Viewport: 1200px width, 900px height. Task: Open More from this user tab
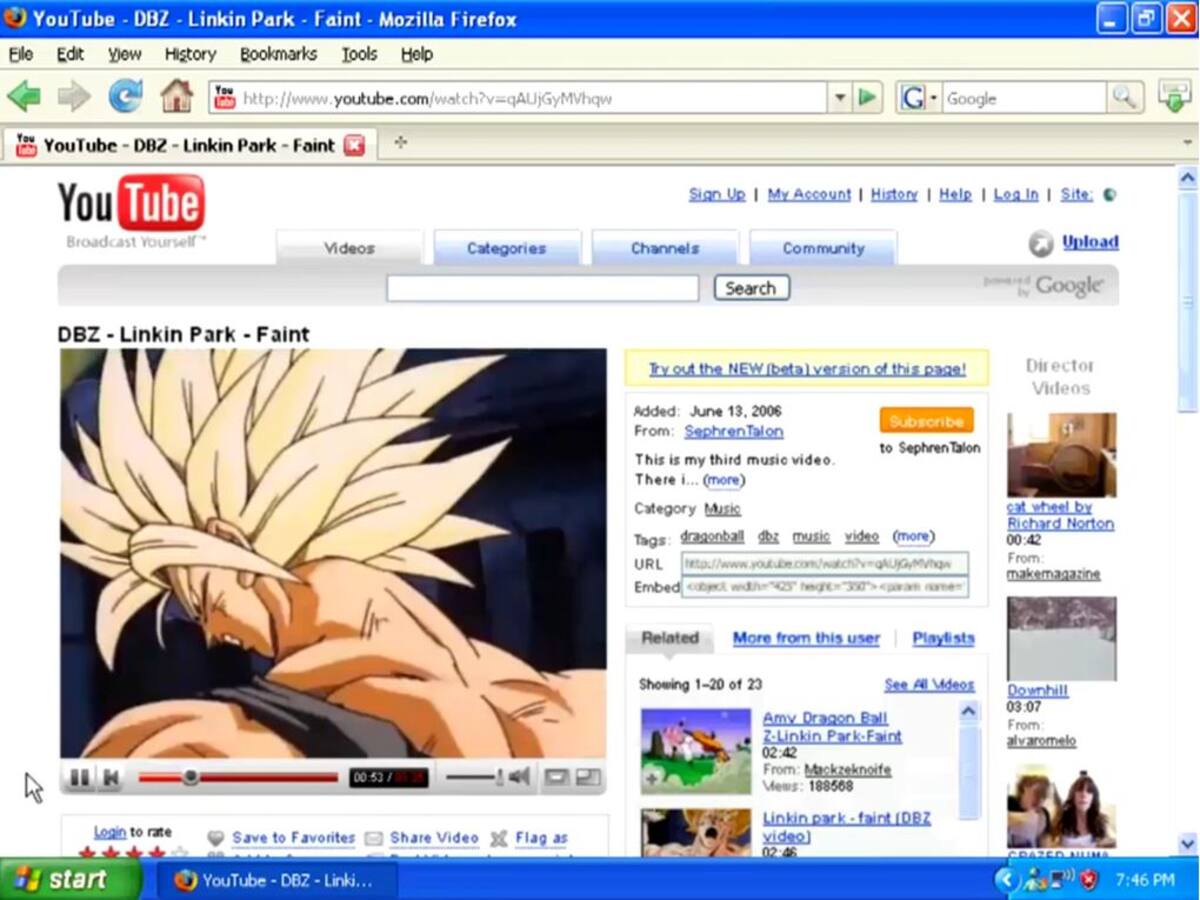pos(806,638)
